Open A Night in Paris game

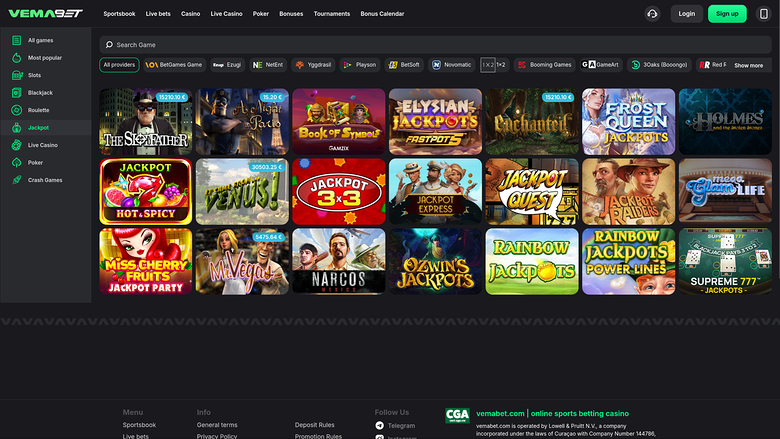(x=242, y=122)
